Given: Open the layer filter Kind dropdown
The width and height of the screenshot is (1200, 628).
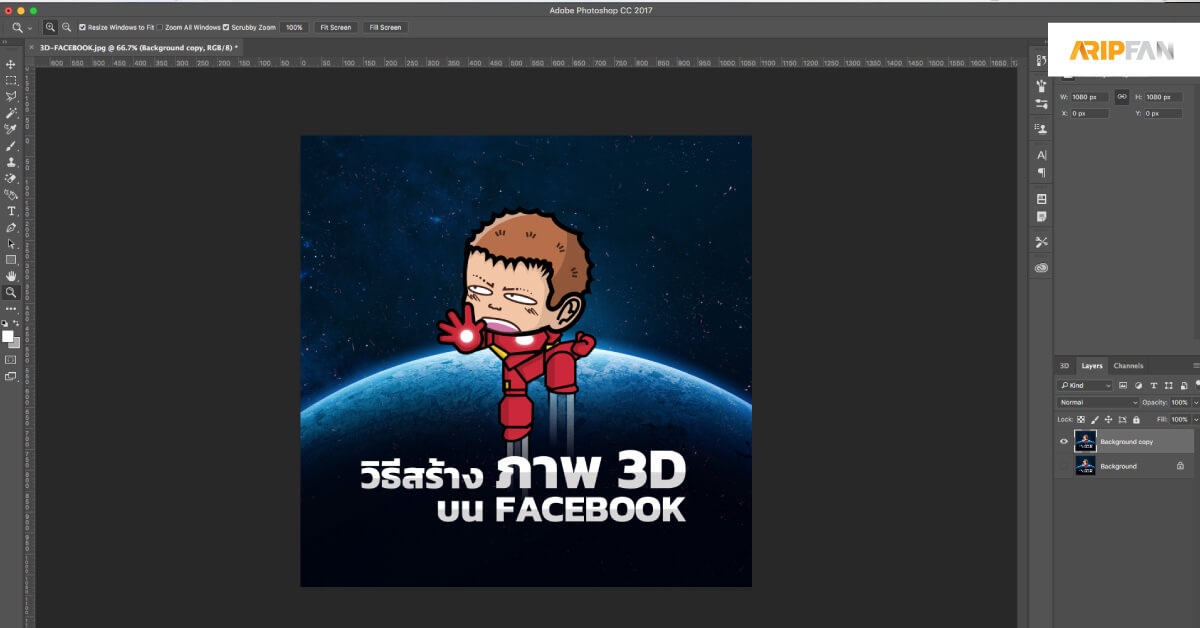Looking at the screenshot, I should pyautogui.click(x=1085, y=385).
